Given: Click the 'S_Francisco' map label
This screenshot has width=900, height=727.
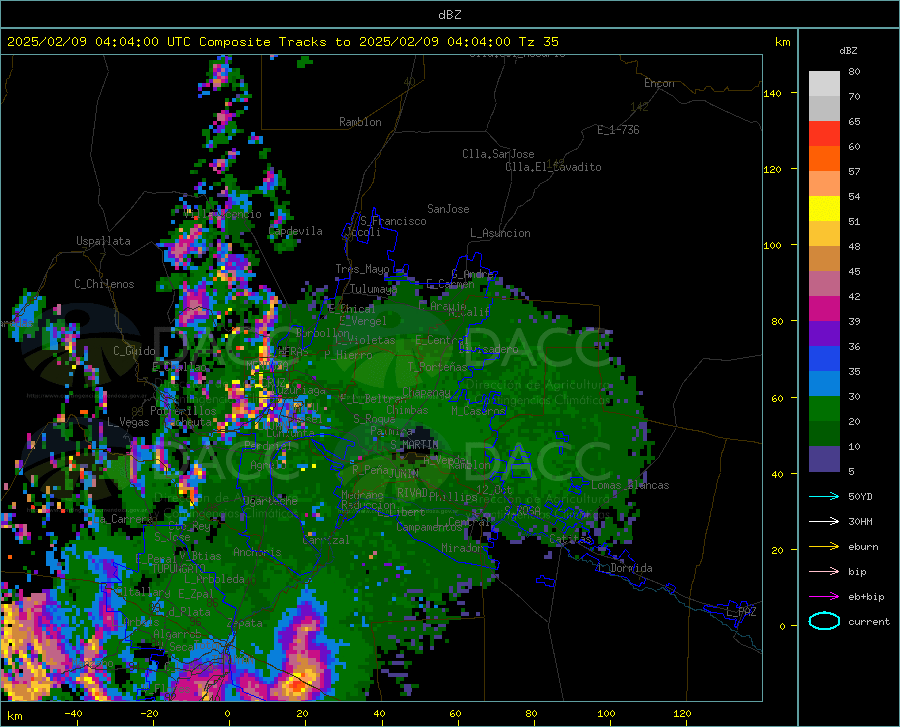Looking at the screenshot, I should click(393, 221).
